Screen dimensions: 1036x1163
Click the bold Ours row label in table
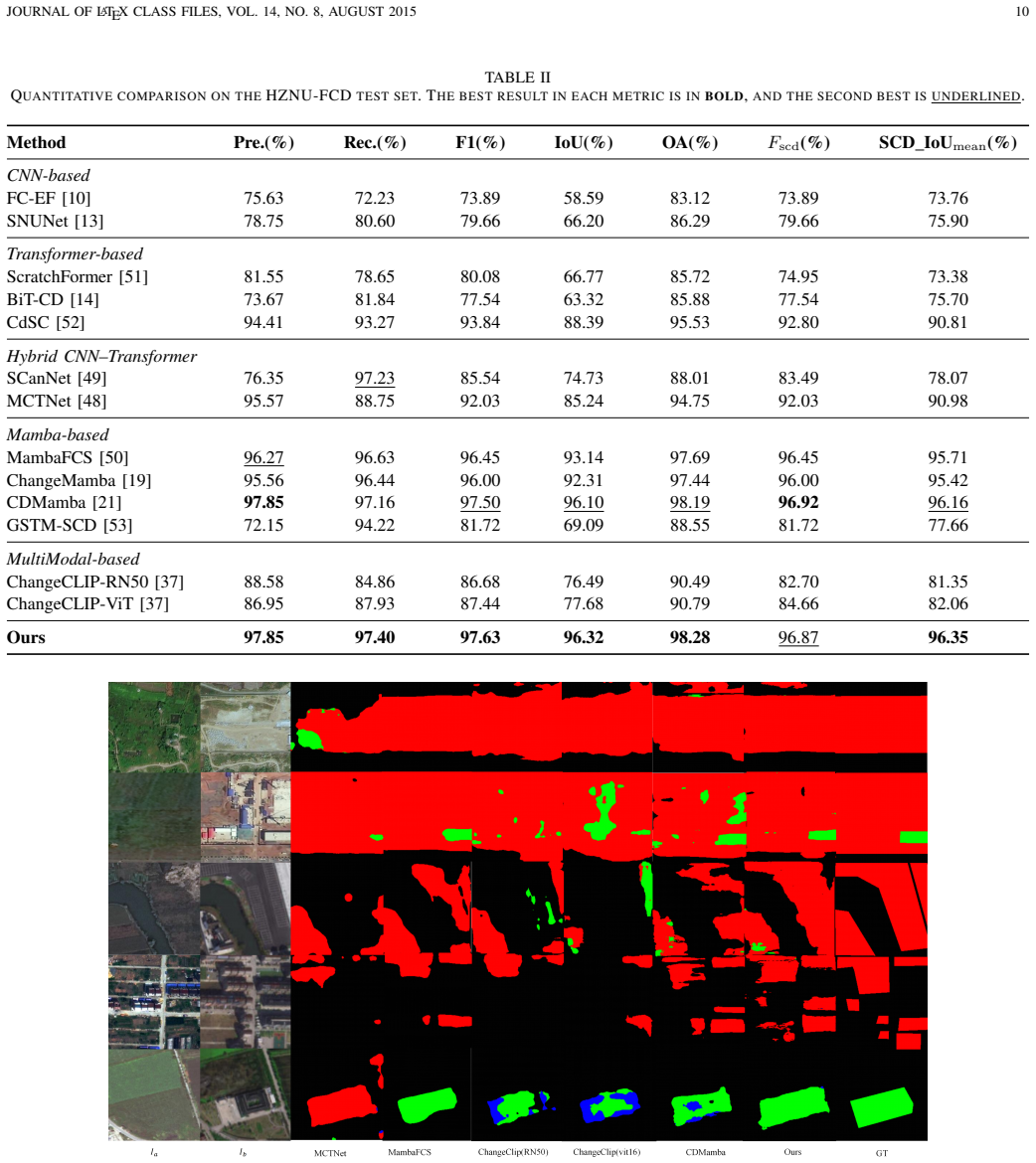tap(26, 638)
